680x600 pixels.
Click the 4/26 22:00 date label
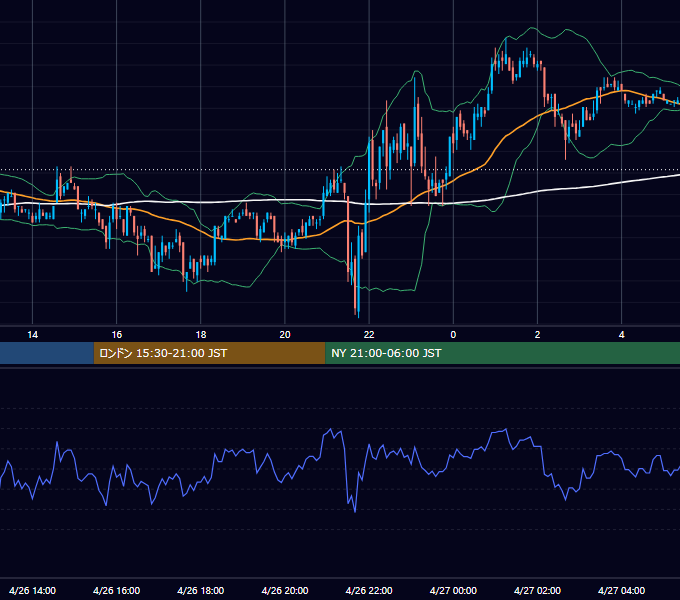[369, 591]
